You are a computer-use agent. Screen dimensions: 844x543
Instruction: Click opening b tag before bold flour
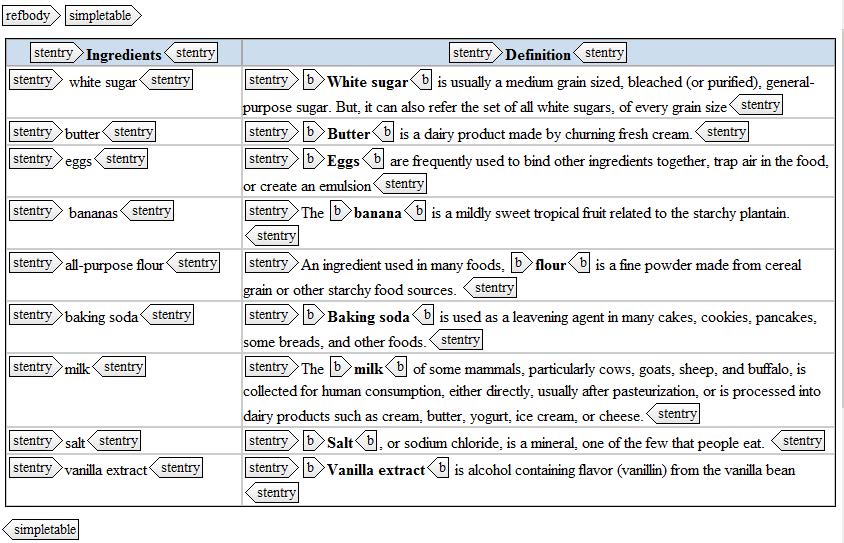521,263
